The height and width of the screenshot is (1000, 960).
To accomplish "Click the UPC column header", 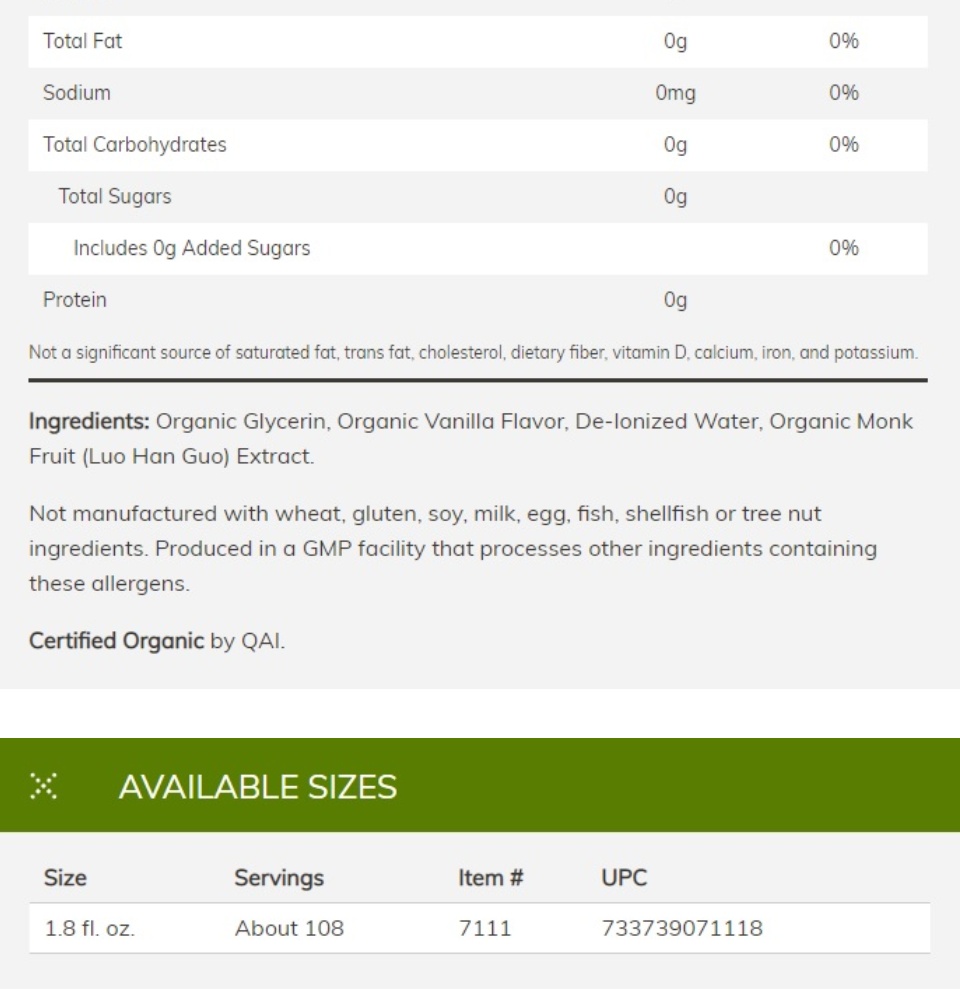I will pos(624,878).
